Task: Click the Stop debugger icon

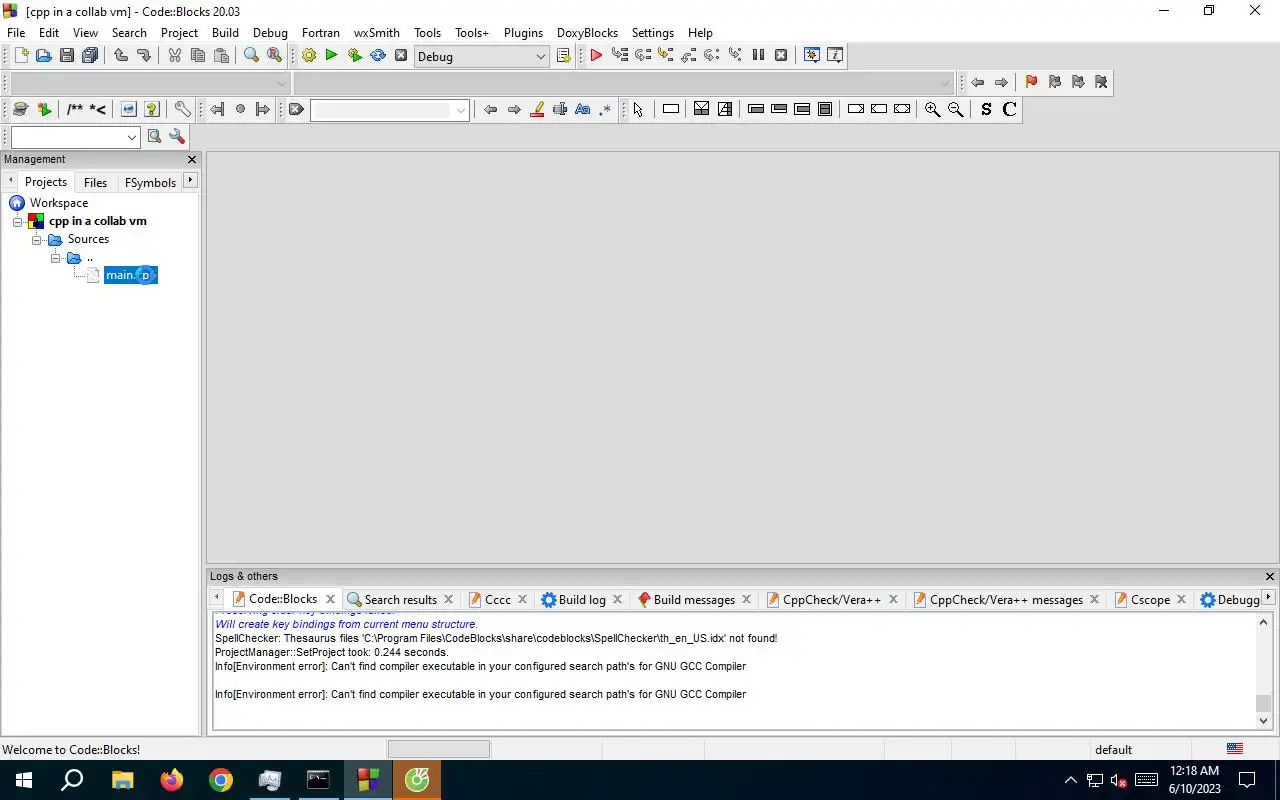Action: pyautogui.click(x=781, y=56)
